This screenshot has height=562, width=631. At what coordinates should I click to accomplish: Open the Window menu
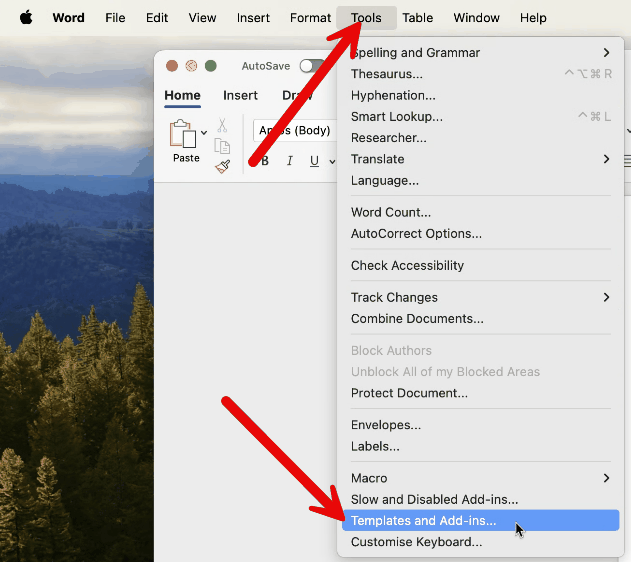476,18
